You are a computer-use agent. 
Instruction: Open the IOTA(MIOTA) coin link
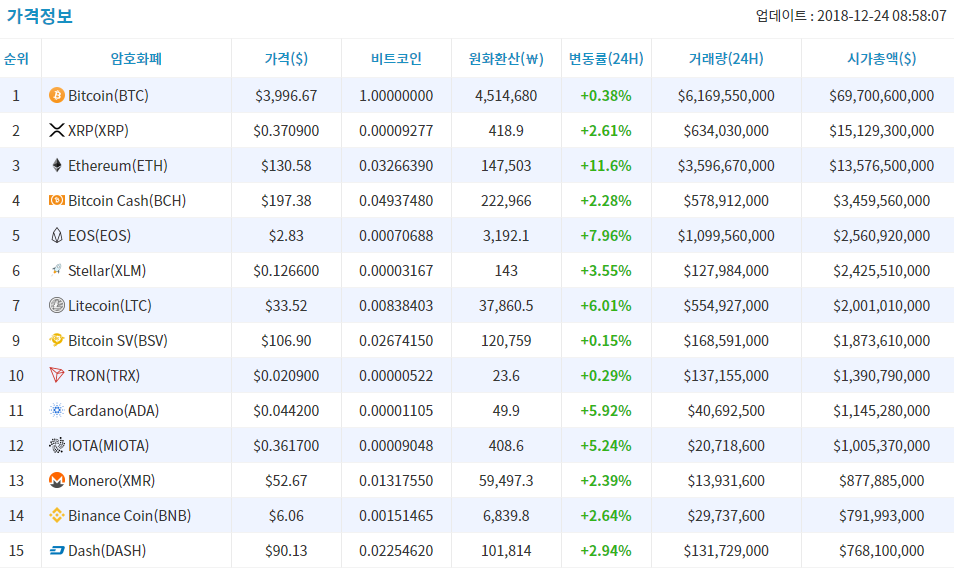pyautogui.click(x=108, y=445)
